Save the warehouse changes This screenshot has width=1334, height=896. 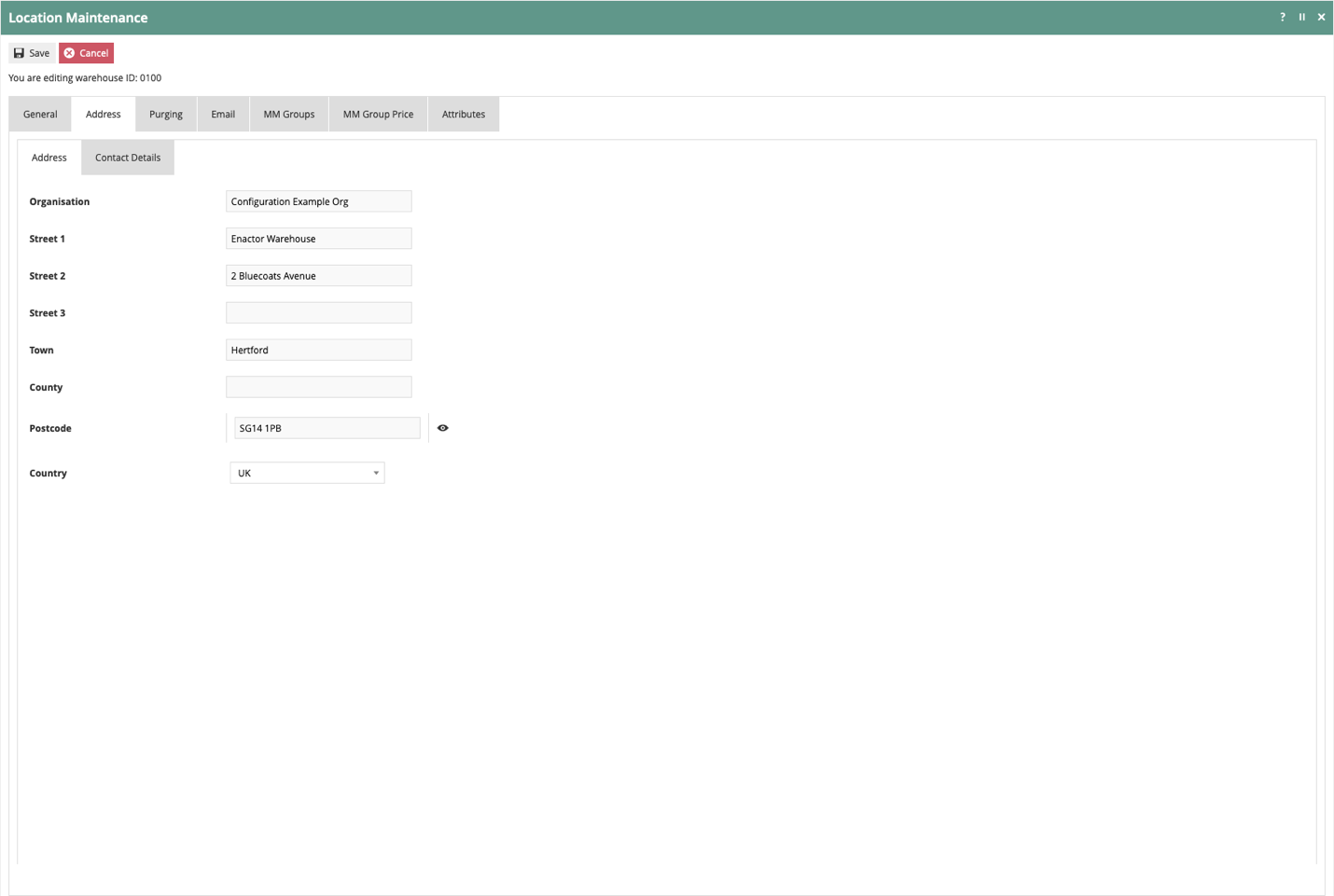(x=32, y=53)
